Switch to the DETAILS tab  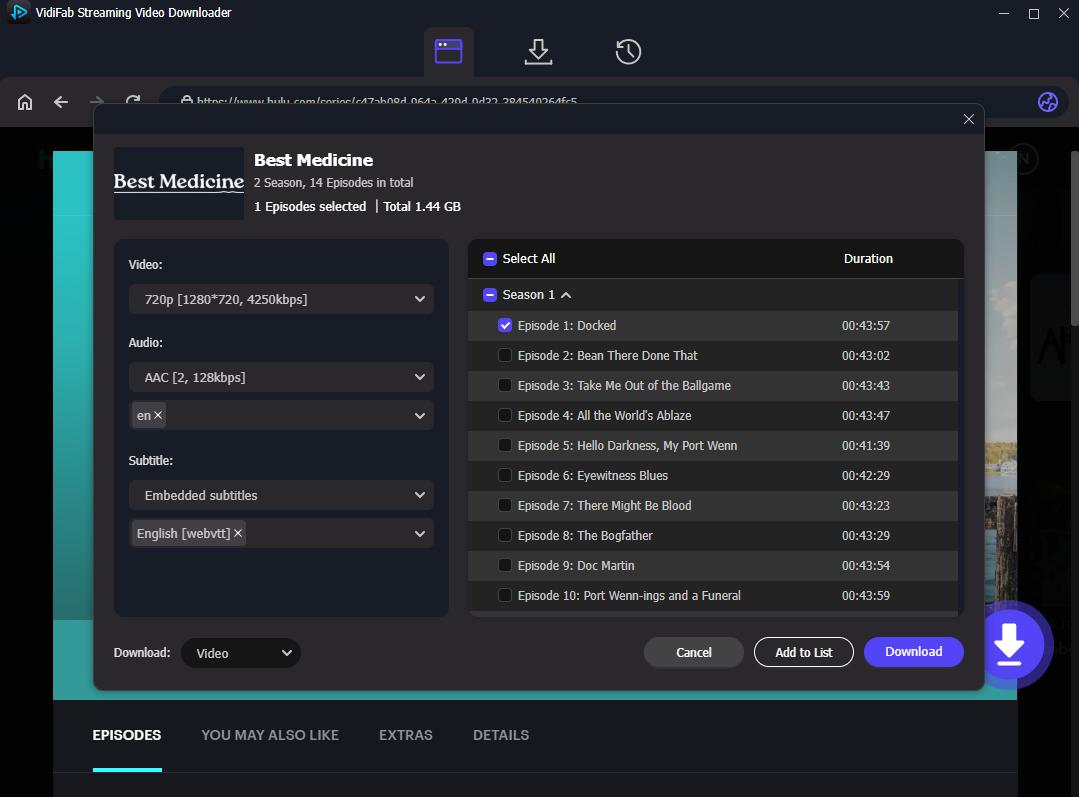click(501, 735)
